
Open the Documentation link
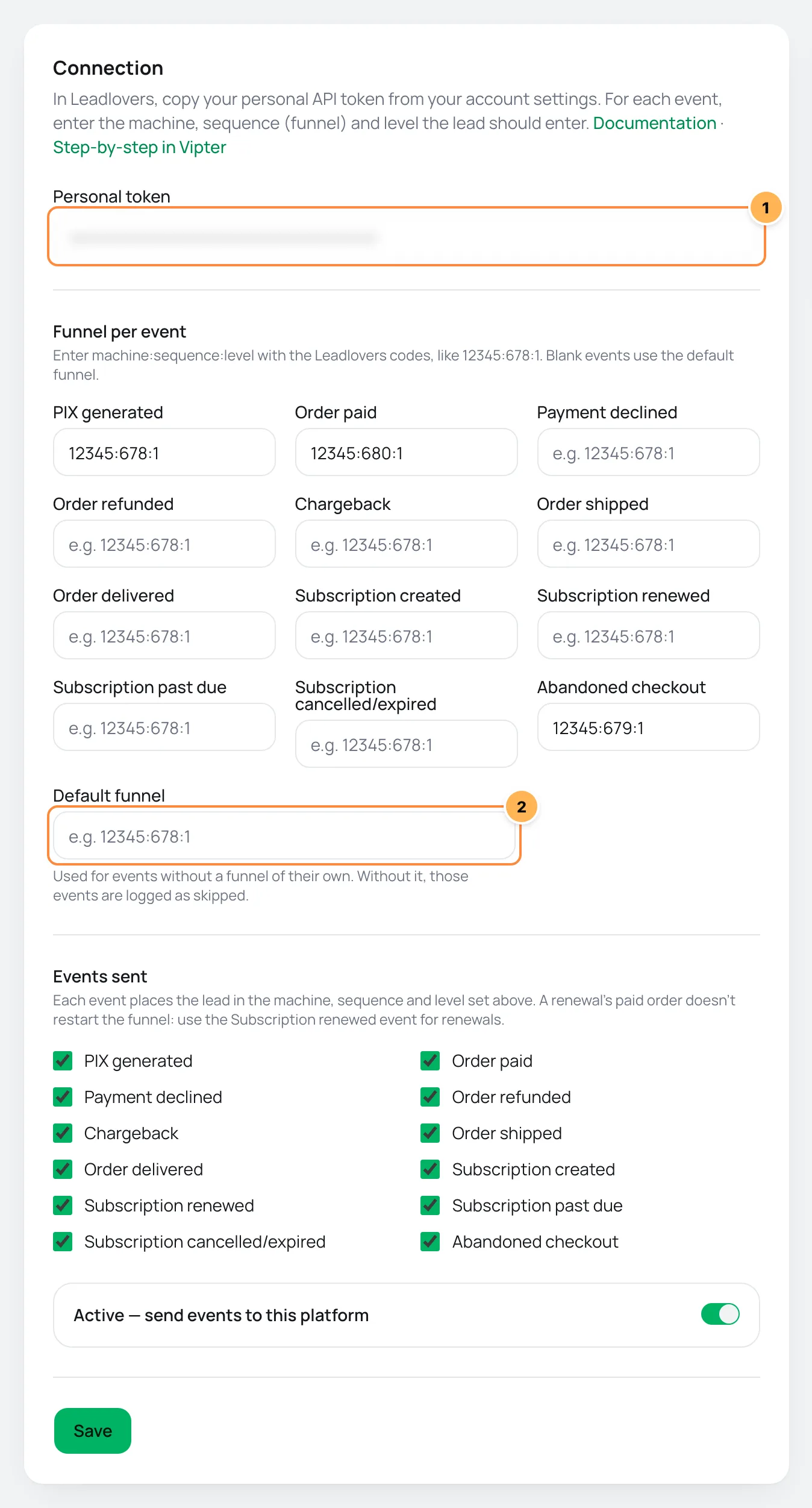click(x=655, y=123)
